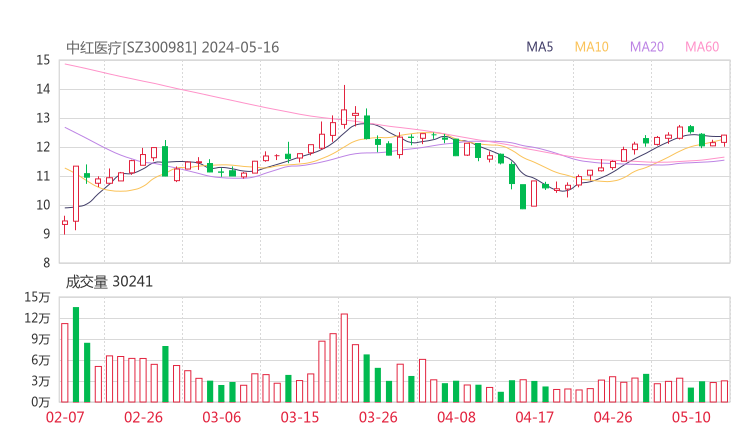
Task: Click the price axis value 14
Action: [43, 89]
